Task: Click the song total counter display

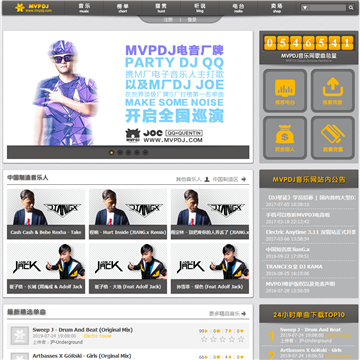Action: [309, 43]
